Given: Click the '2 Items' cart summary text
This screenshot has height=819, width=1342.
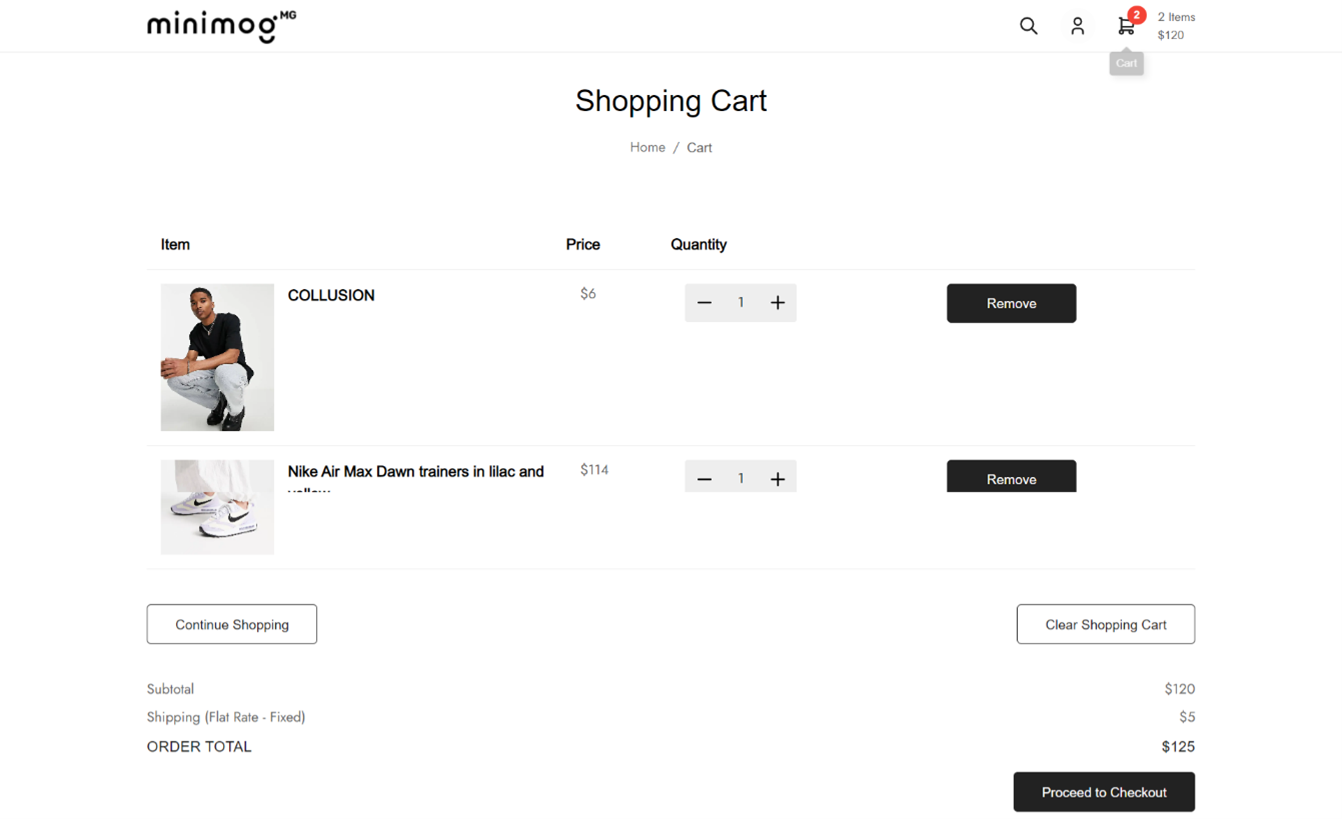Looking at the screenshot, I should (1176, 17).
